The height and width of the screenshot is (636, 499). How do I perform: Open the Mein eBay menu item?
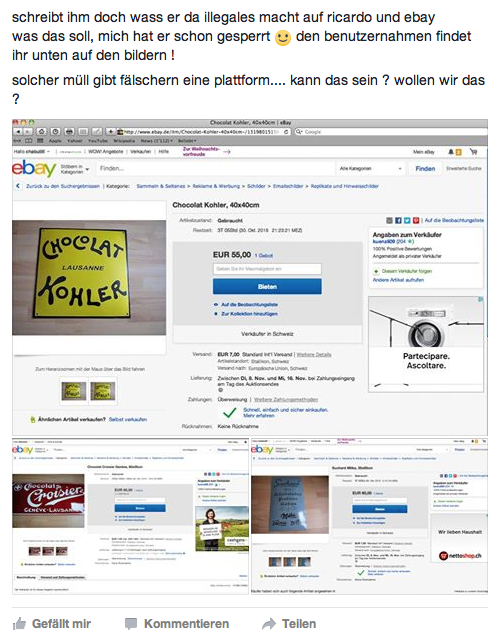(x=424, y=152)
